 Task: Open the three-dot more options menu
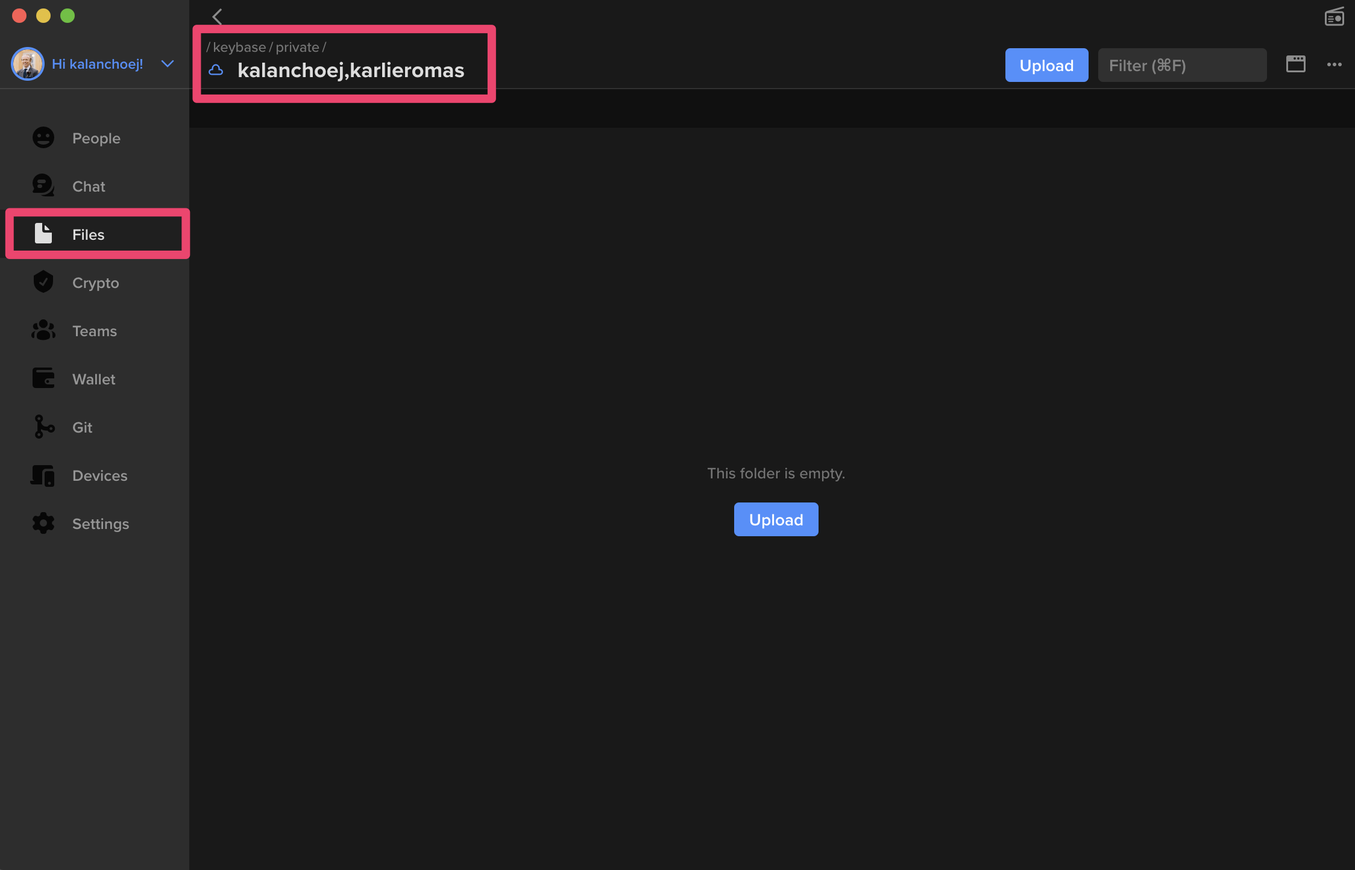(1334, 65)
